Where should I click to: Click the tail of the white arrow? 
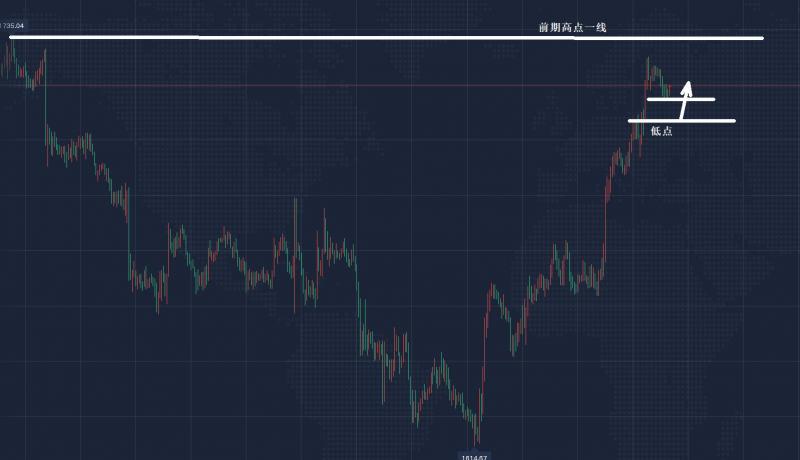[682, 118]
